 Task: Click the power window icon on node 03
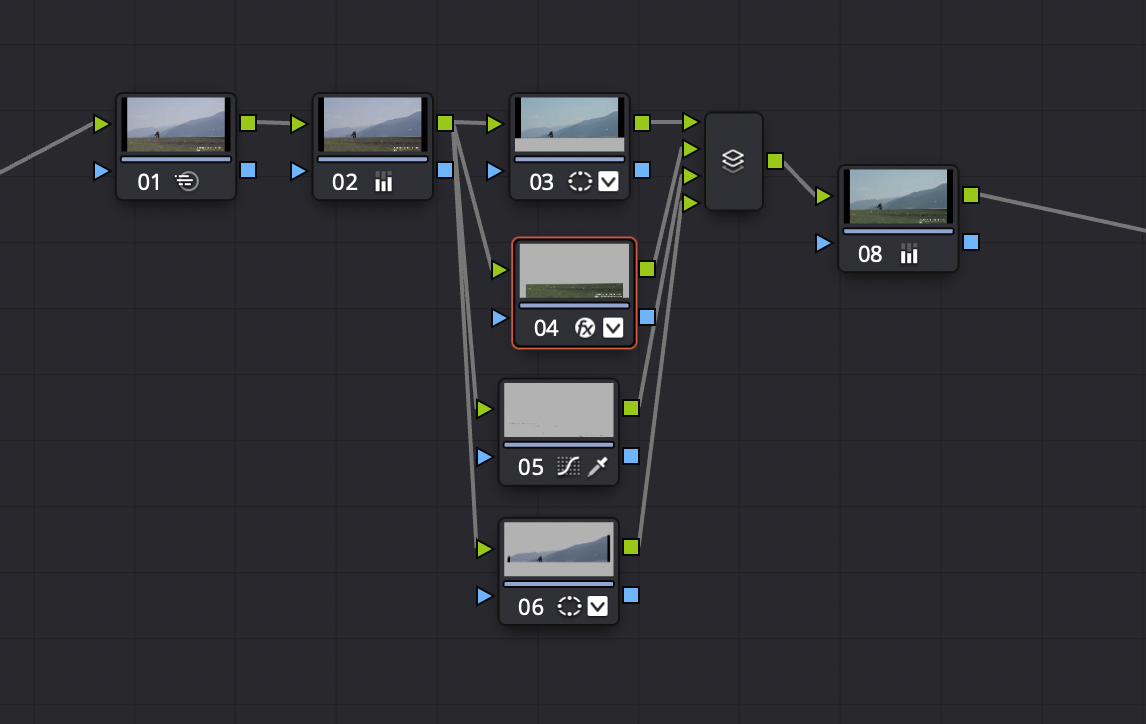click(579, 182)
